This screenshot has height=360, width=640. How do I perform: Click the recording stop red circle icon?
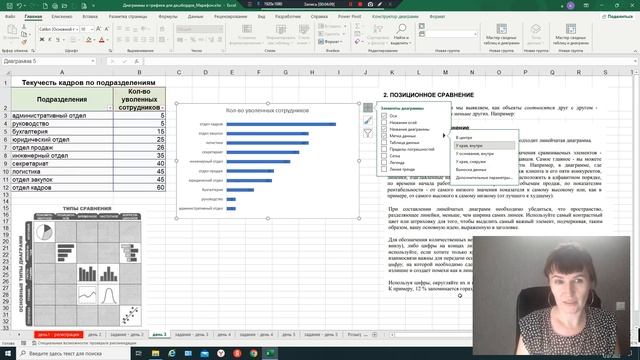tap(360, 4)
